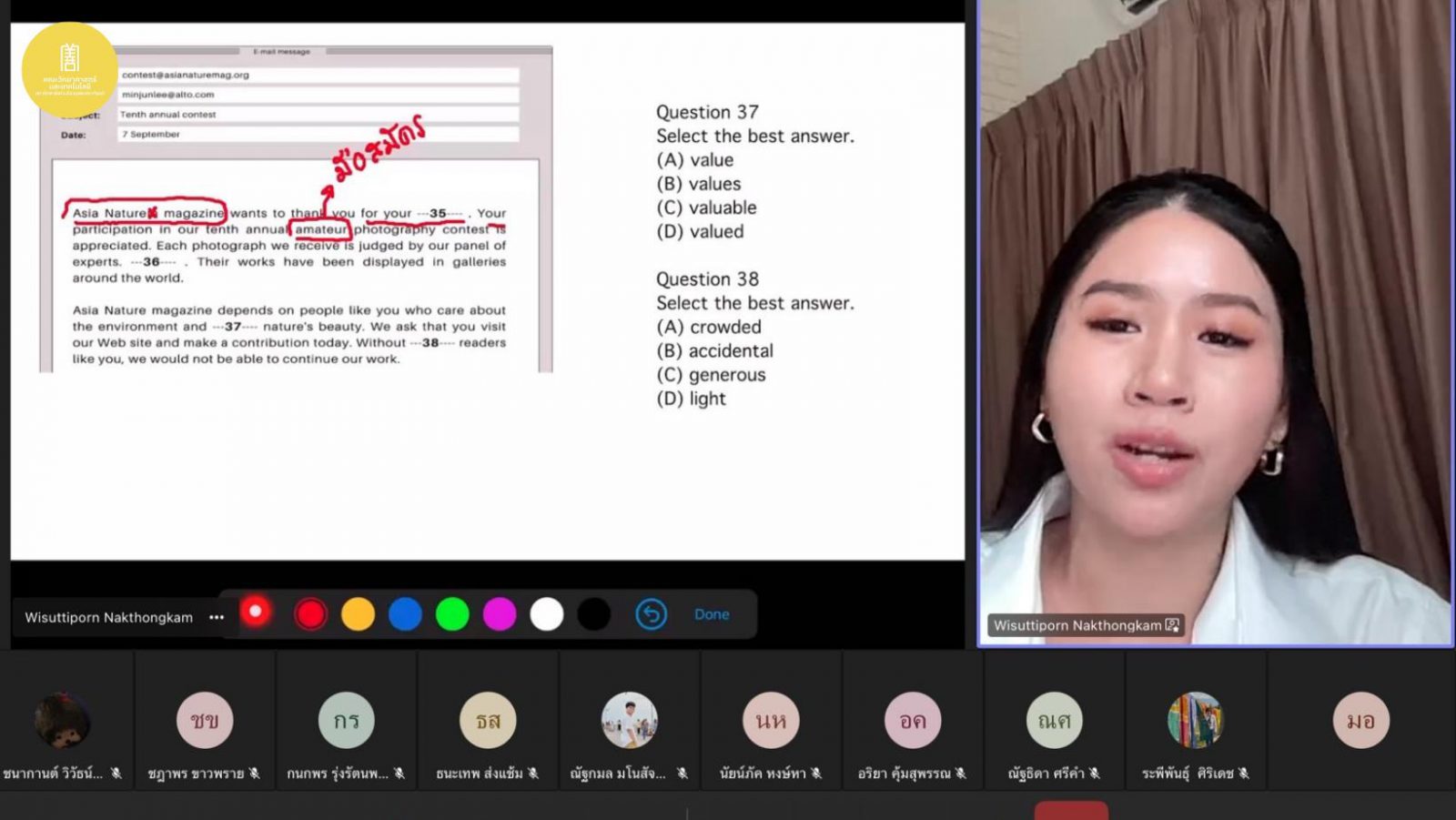This screenshot has height=820, width=1456.
Task: Click participant name ธนะเทพ ส่งแช้ม
Action: (480, 774)
